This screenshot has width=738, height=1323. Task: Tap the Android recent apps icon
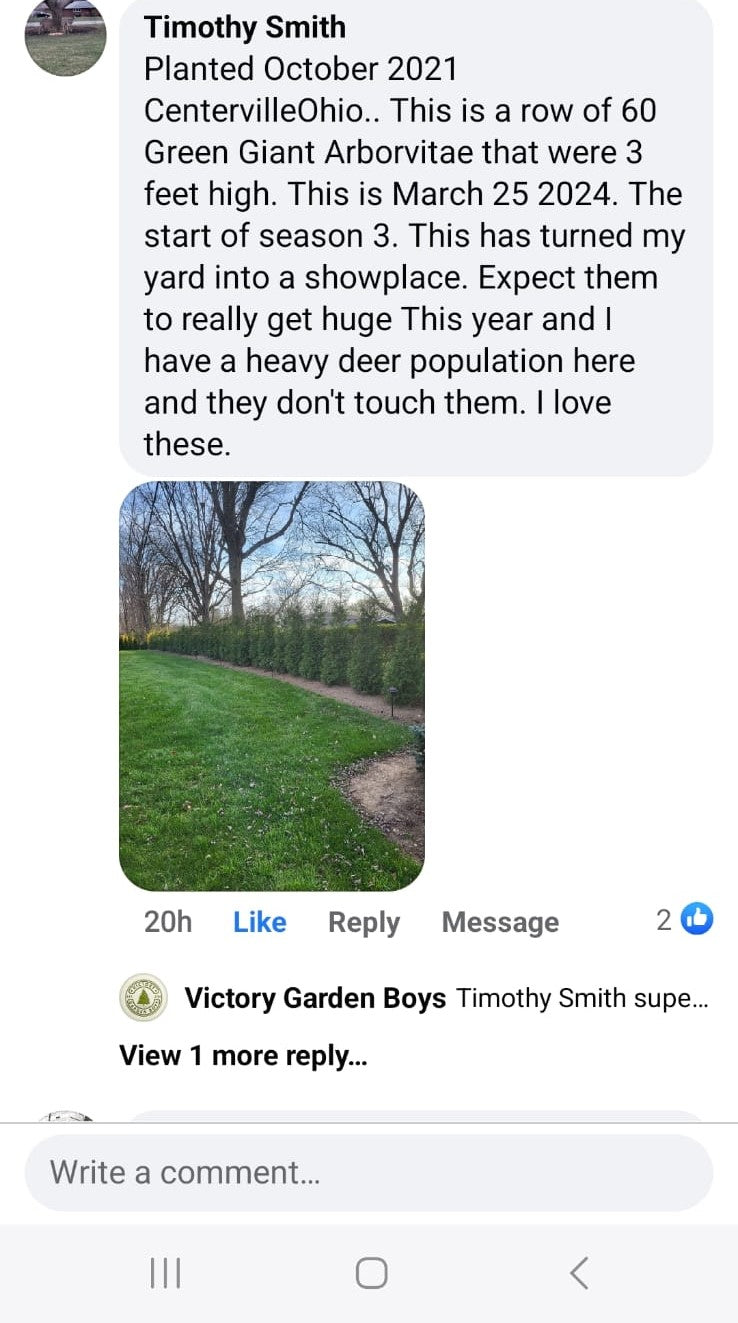pos(165,1273)
